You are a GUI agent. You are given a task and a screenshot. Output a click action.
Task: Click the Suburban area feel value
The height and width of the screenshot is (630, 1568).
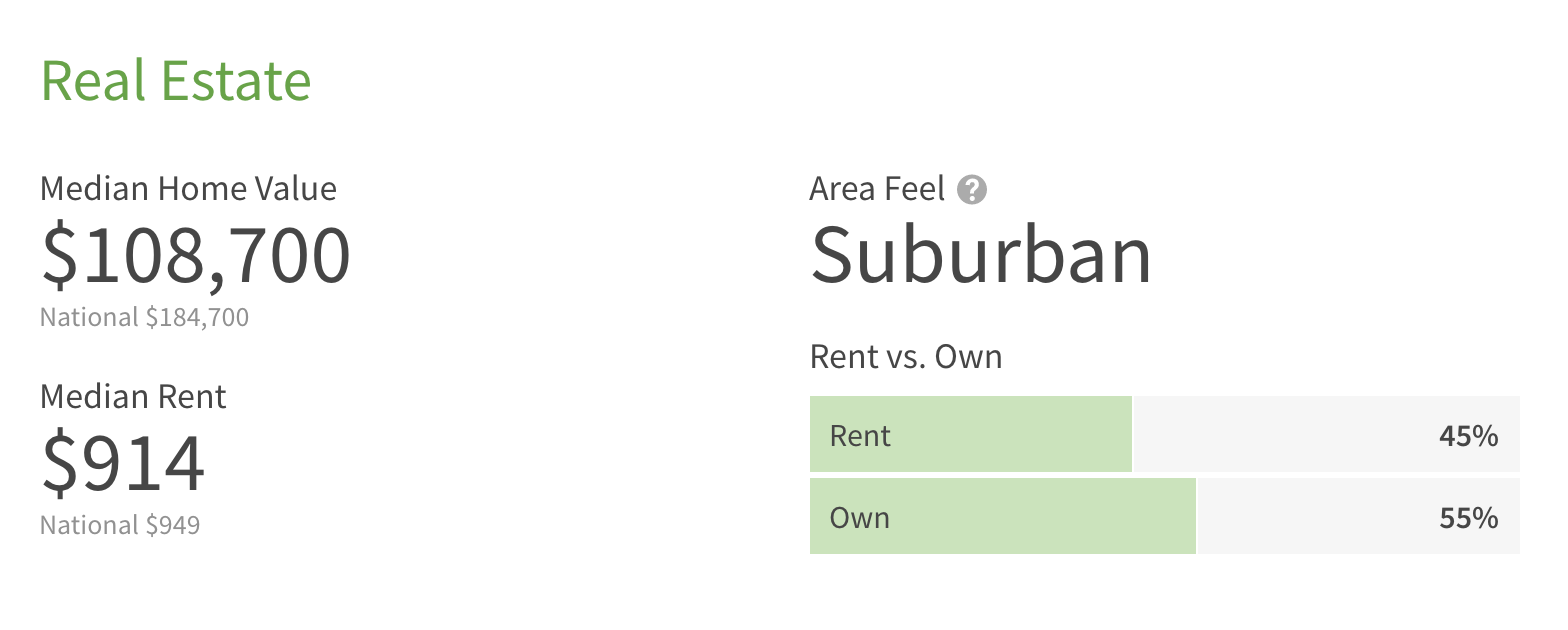(x=981, y=256)
